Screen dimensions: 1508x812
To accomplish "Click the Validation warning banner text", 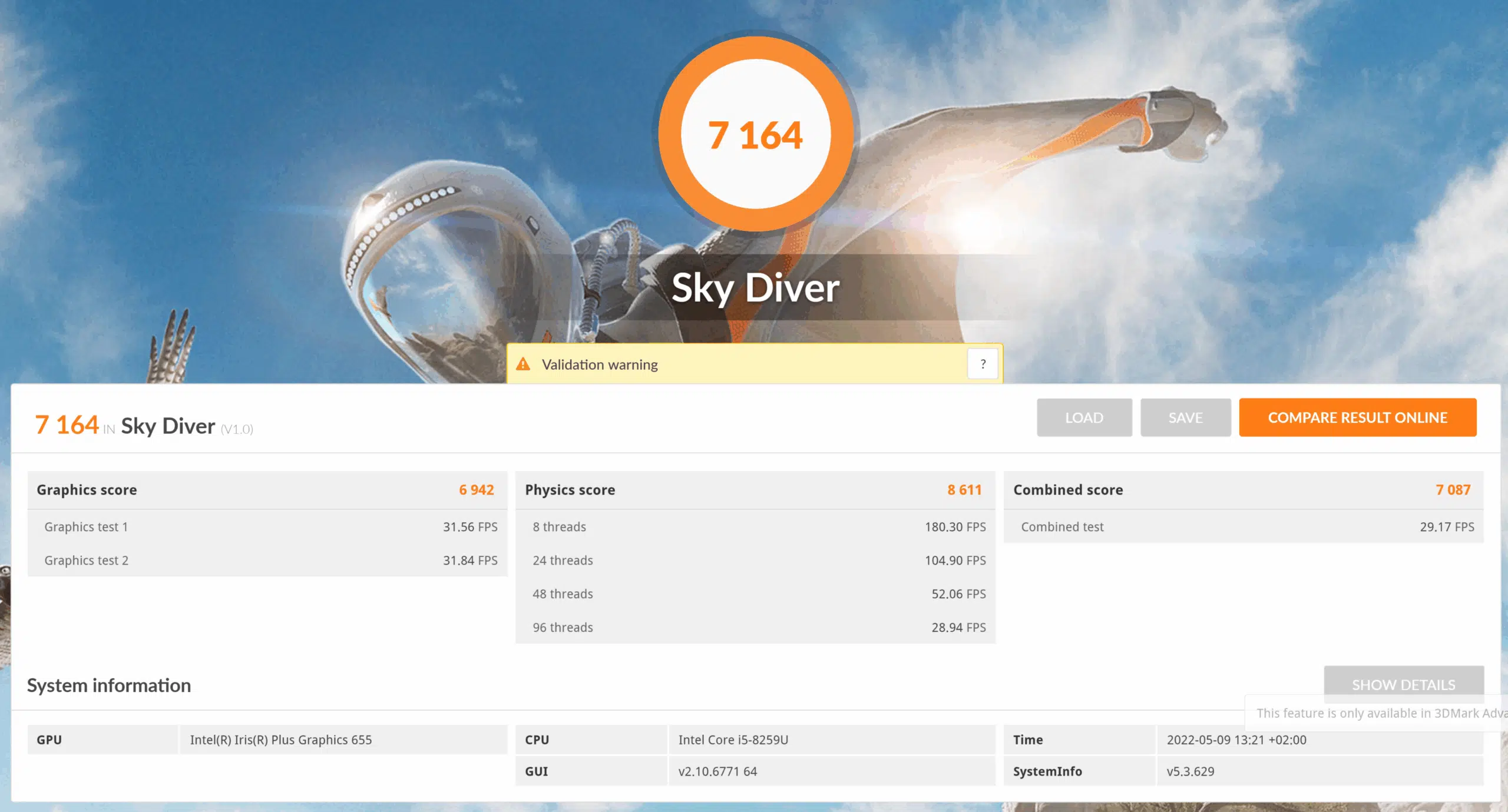I will pyautogui.click(x=600, y=364).
